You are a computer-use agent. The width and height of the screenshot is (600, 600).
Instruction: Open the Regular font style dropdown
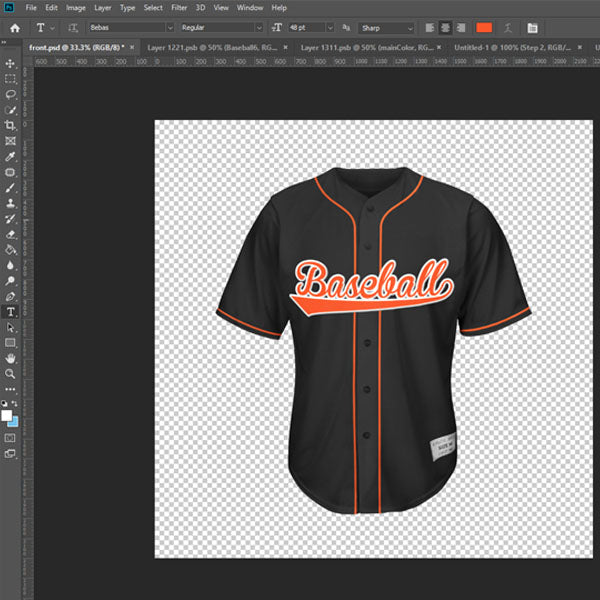[x=260, y=28]
